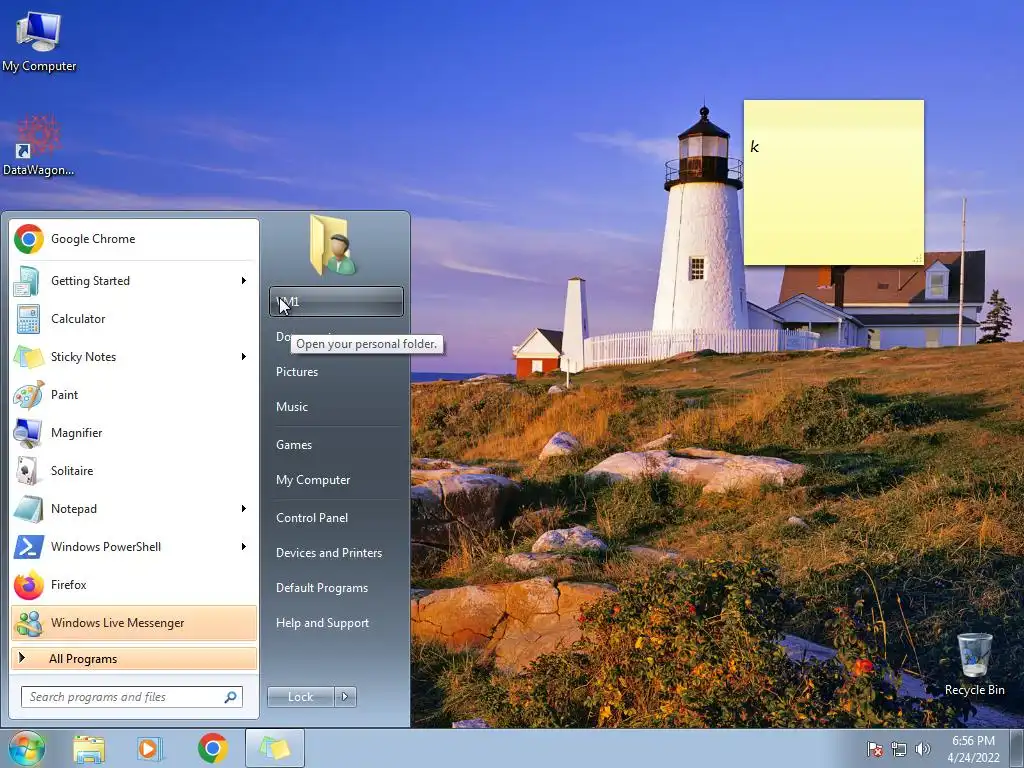Click the yellow sticky note text area
This screenshot has height=768, width=1024.
point(833,193)
